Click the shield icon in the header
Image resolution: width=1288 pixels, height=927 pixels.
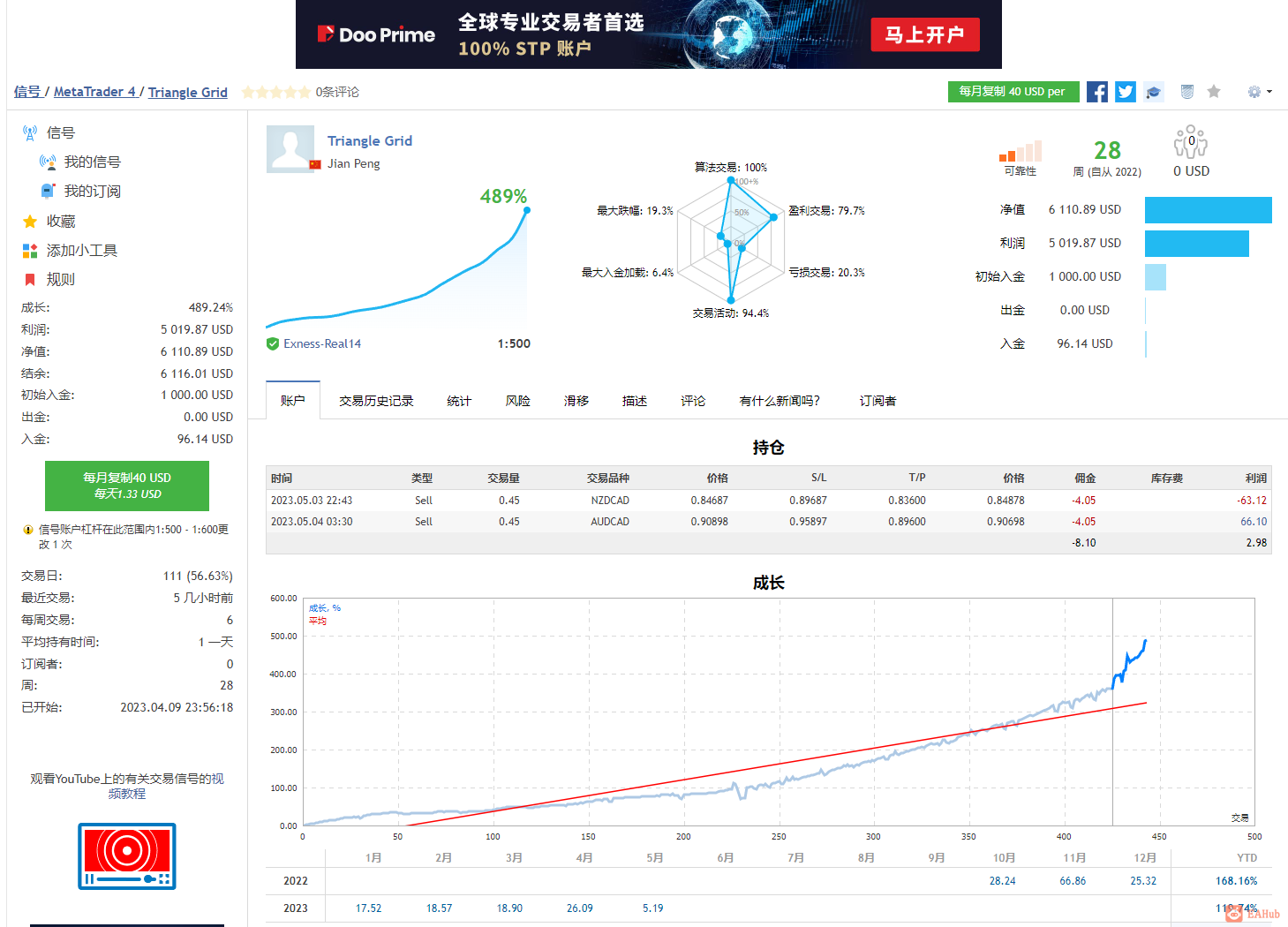coord(1187,92)
